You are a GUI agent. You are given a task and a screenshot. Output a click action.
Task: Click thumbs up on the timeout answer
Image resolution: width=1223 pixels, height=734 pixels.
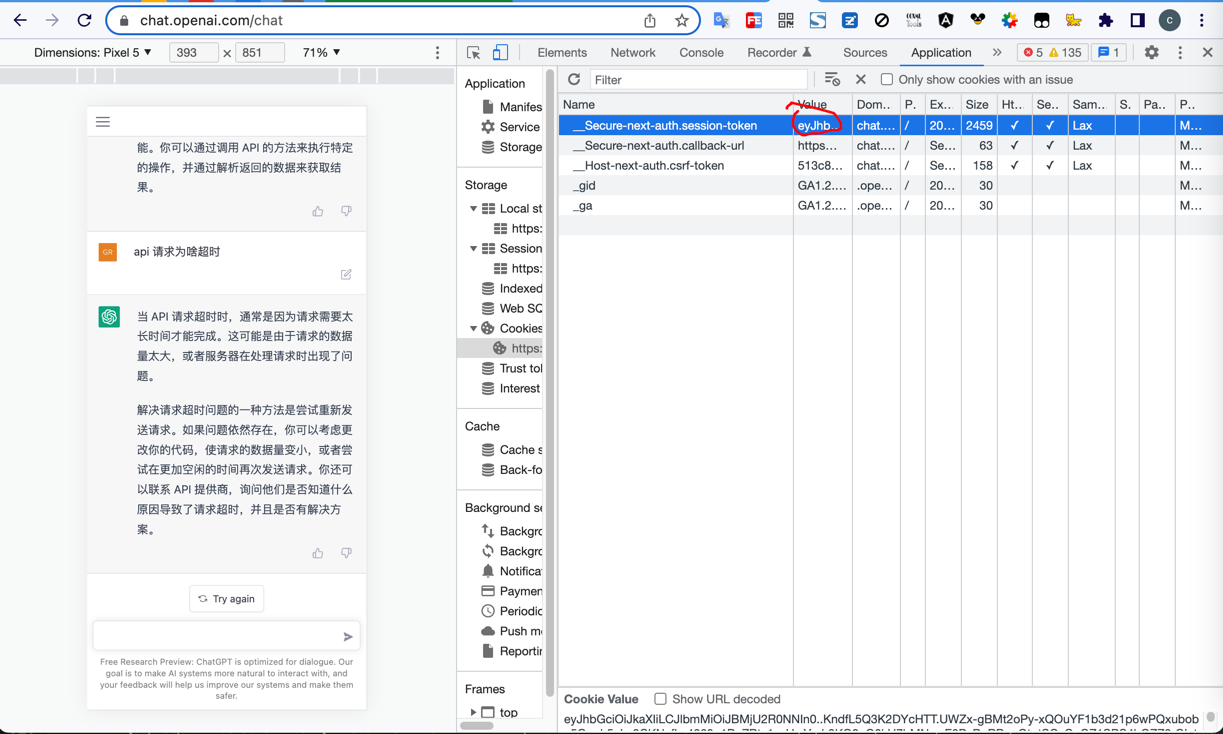pyautogui.click(x=318, y=553)
